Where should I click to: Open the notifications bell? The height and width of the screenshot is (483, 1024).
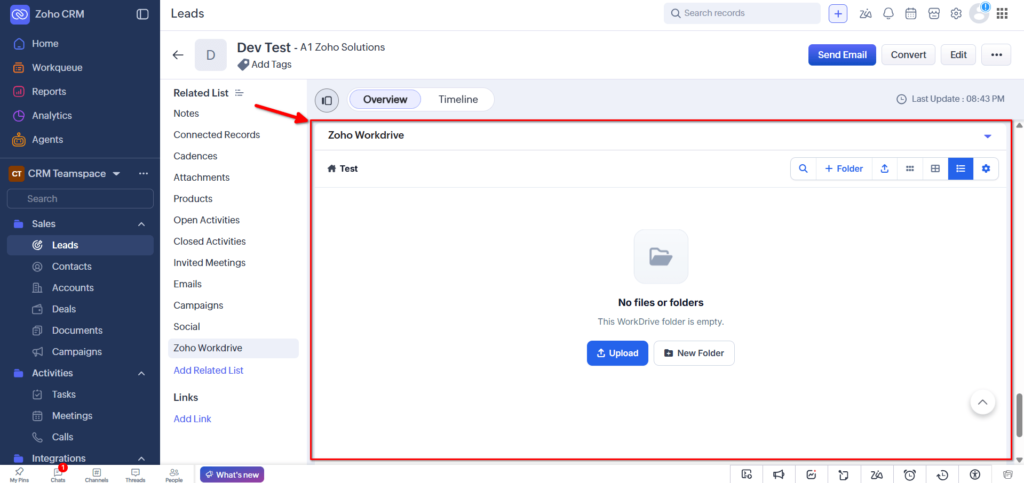[888, 14]
